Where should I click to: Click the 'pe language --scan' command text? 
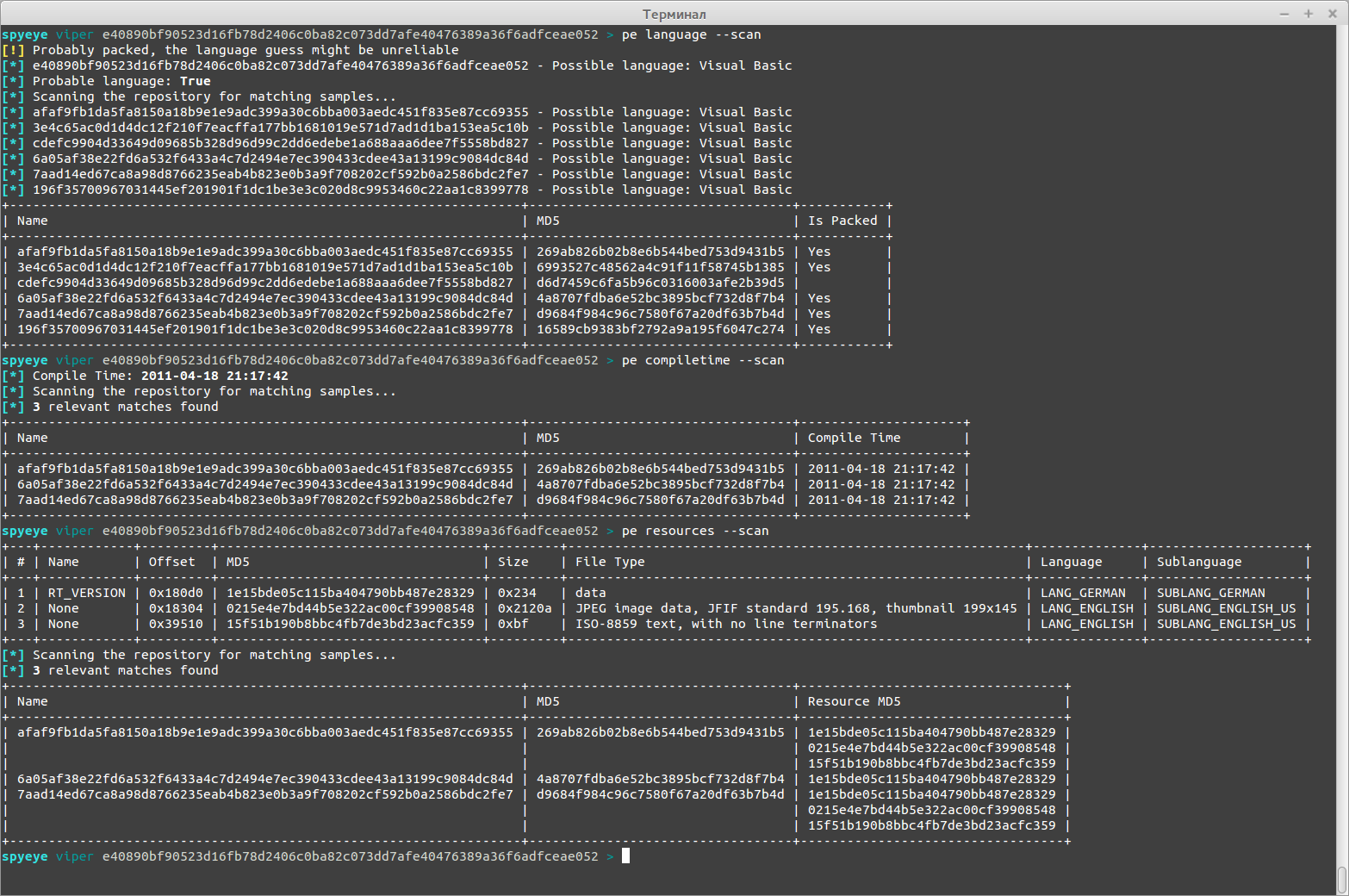click(x=692, y=34)
